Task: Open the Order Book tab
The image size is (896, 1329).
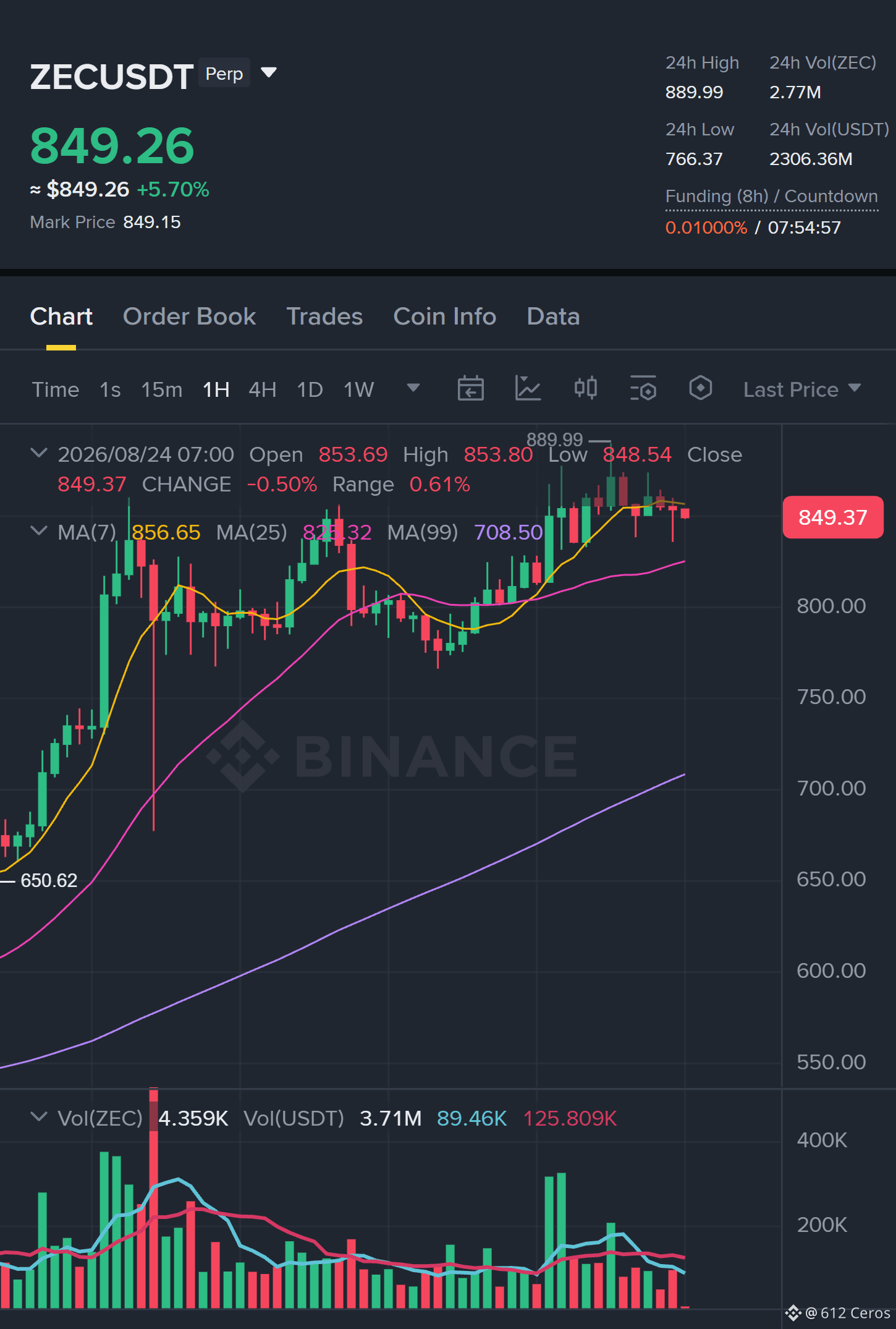Action: [189, 316]
